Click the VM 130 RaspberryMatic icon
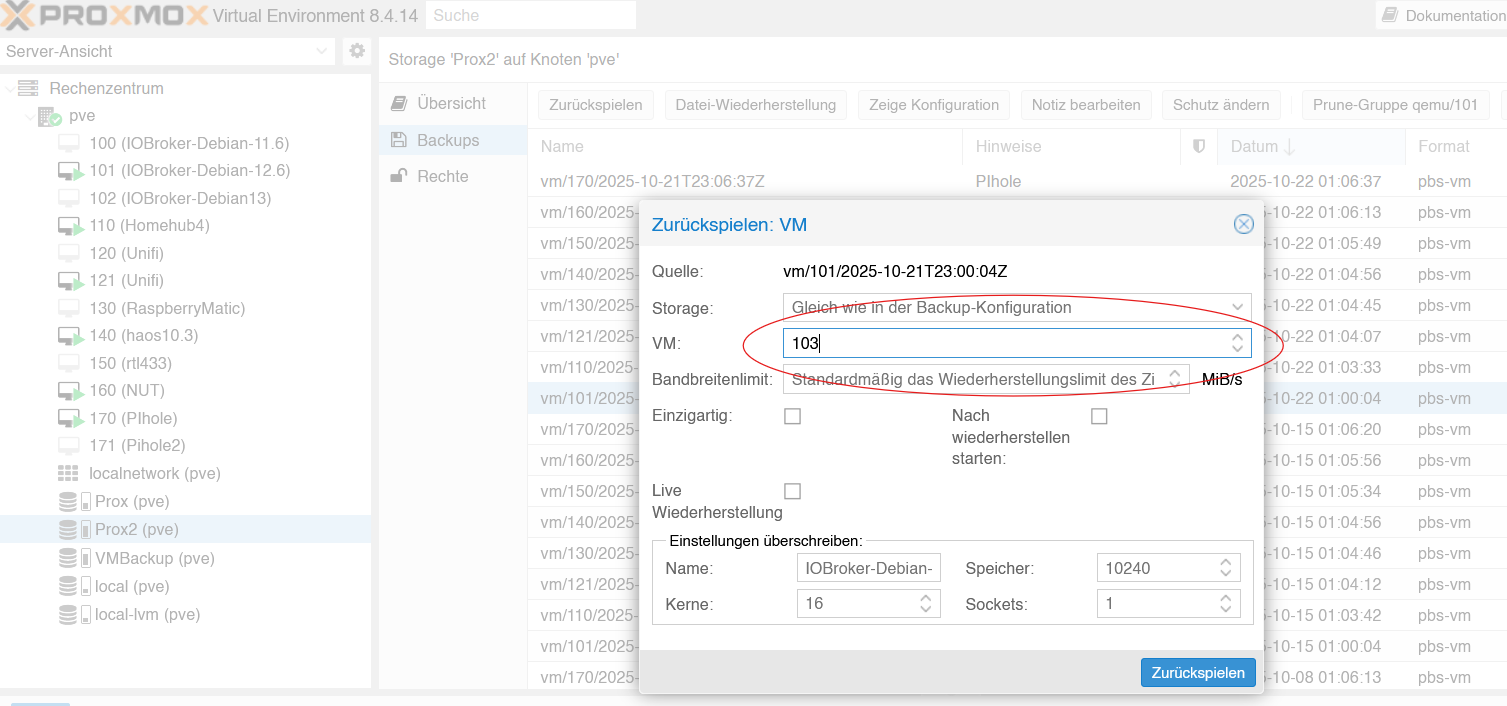This screenshot has height=706, width=1507. click(x=69, y=308)
